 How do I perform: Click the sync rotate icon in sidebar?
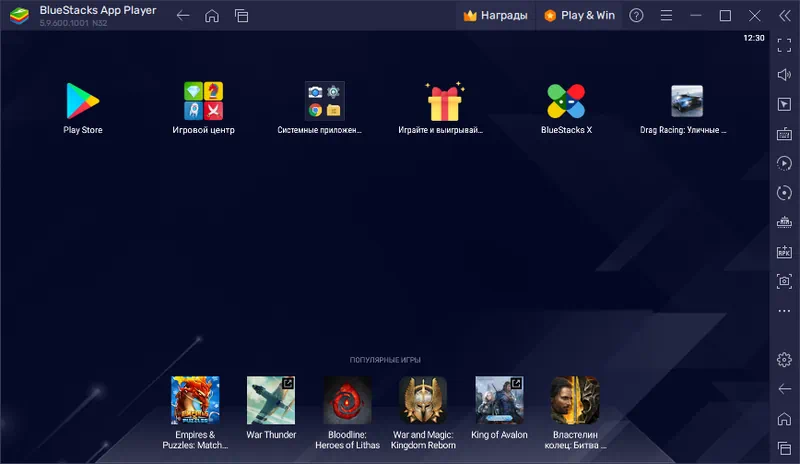[x=784, y=192]
